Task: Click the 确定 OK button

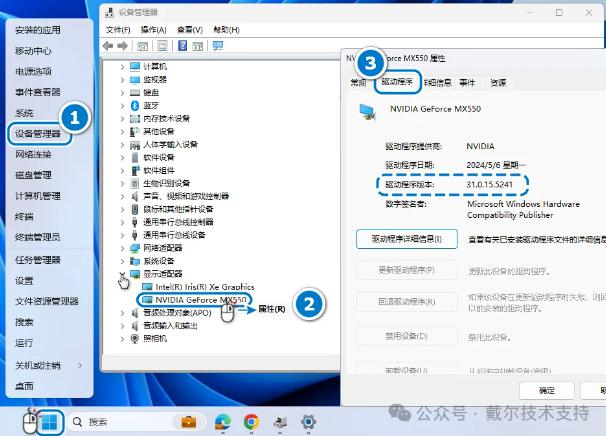Action: (x=547, y=390)
